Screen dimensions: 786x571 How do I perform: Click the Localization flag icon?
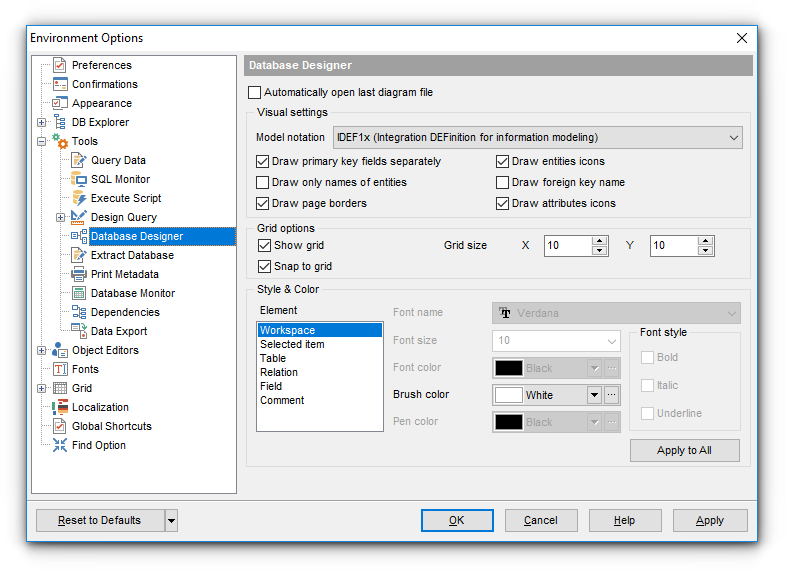click(60, 407)
